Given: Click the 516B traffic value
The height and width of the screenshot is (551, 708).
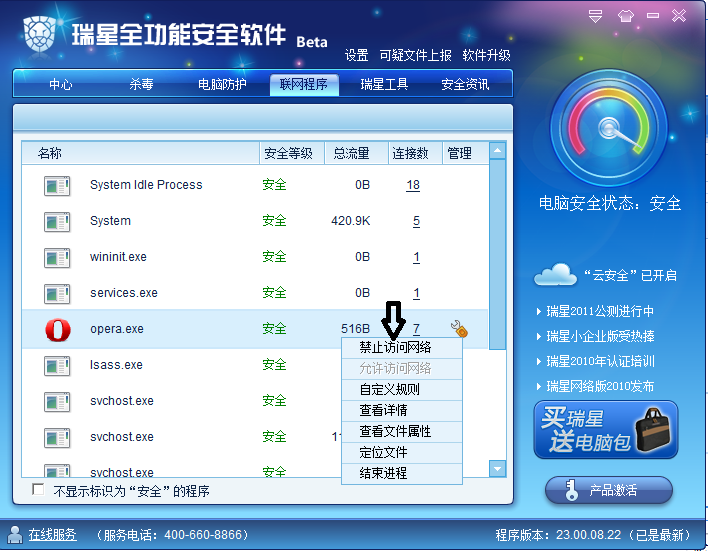Looking at the screenshot, I should point(355,329).
